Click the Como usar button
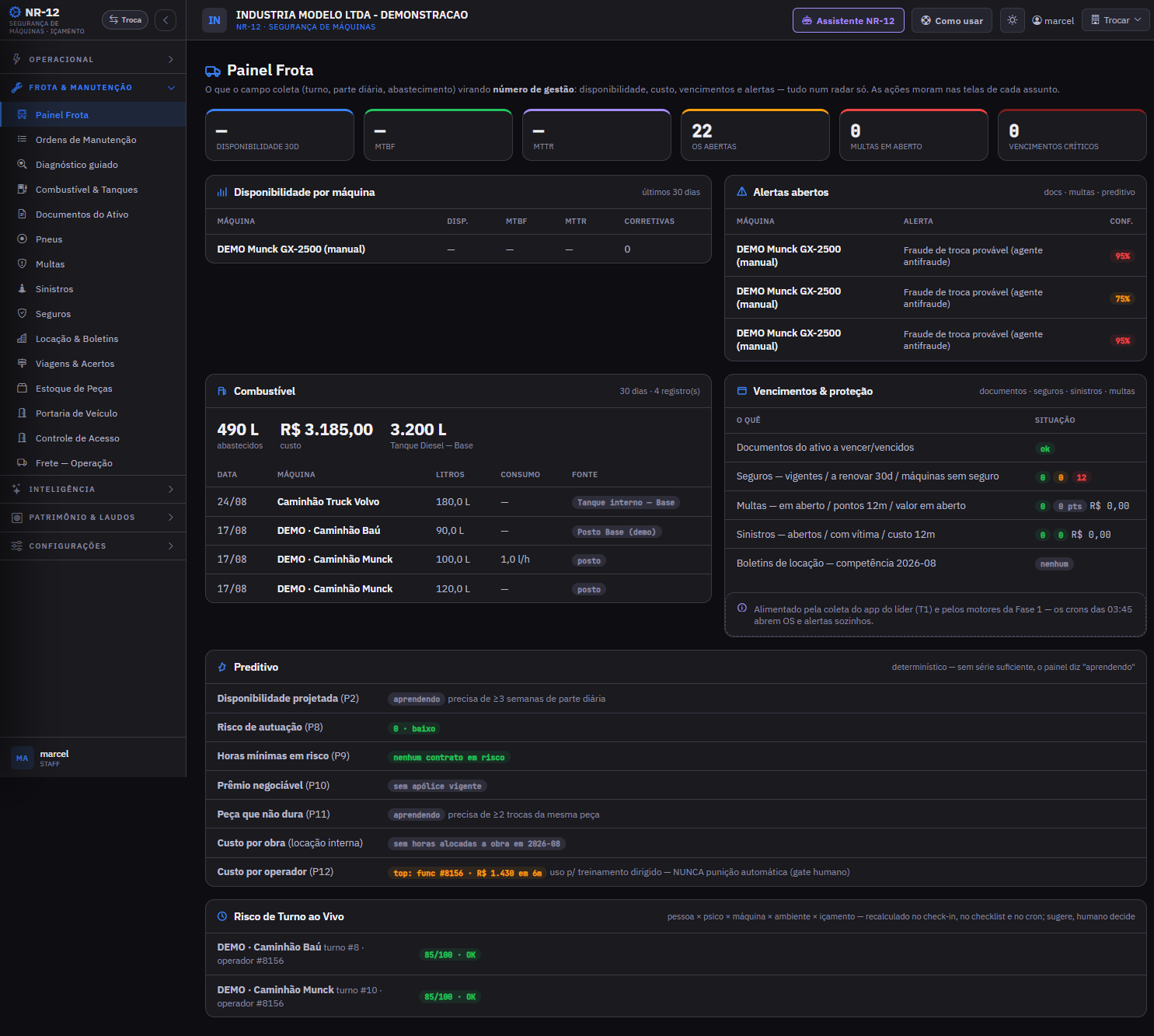This screenshot has height=1036, width=1154. [x=952, y=20]
